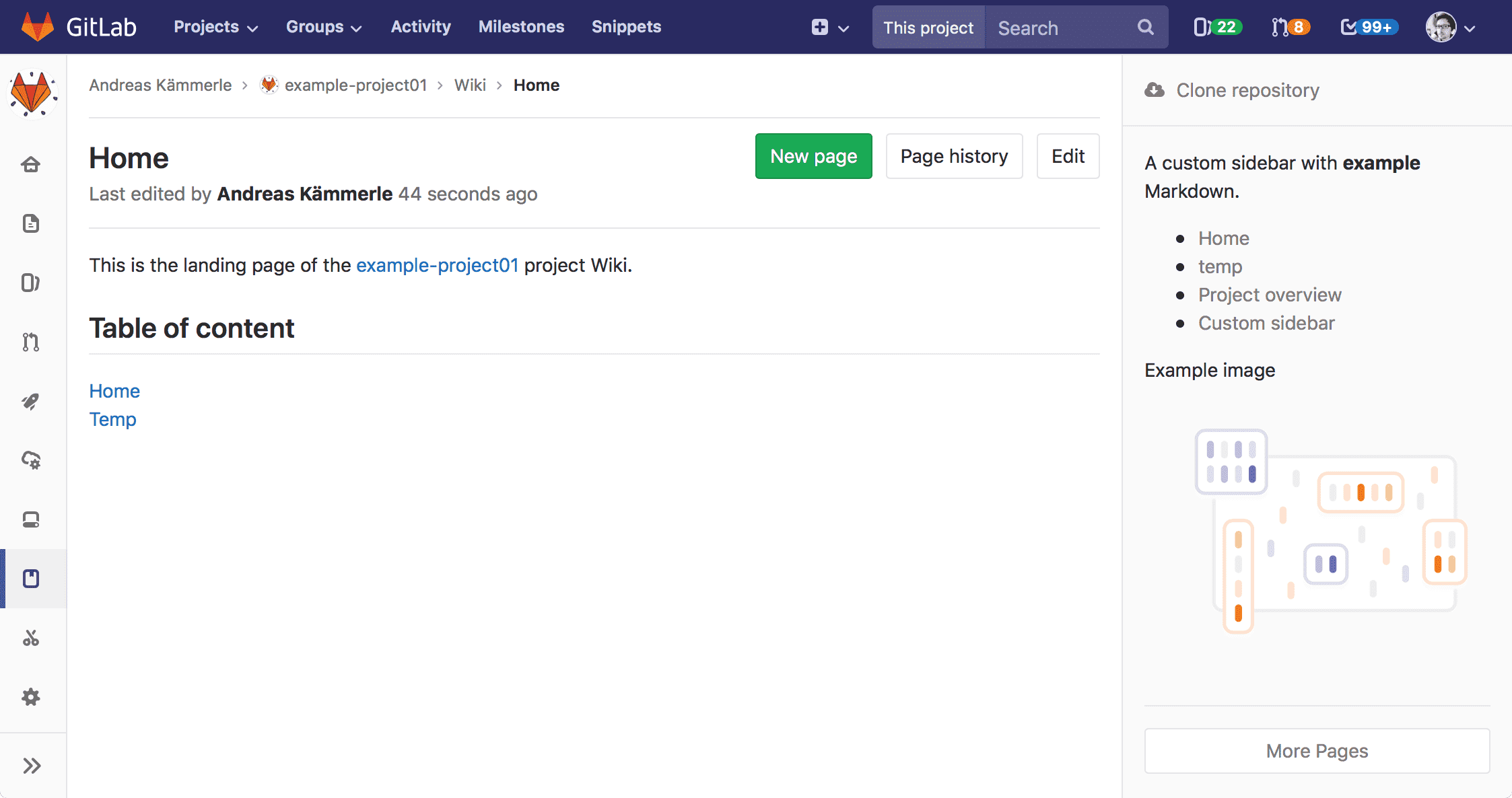Image resolution: width=1512 pixels, height=798 pixels.
Task: Expand the left sidebar collapse toggle
Action: tap(33, 764)
